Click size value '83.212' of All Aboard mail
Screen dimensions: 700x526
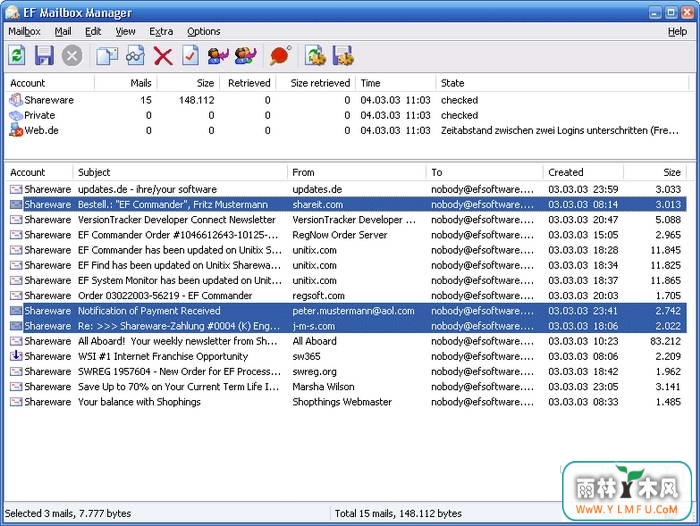tap(665, 341)
